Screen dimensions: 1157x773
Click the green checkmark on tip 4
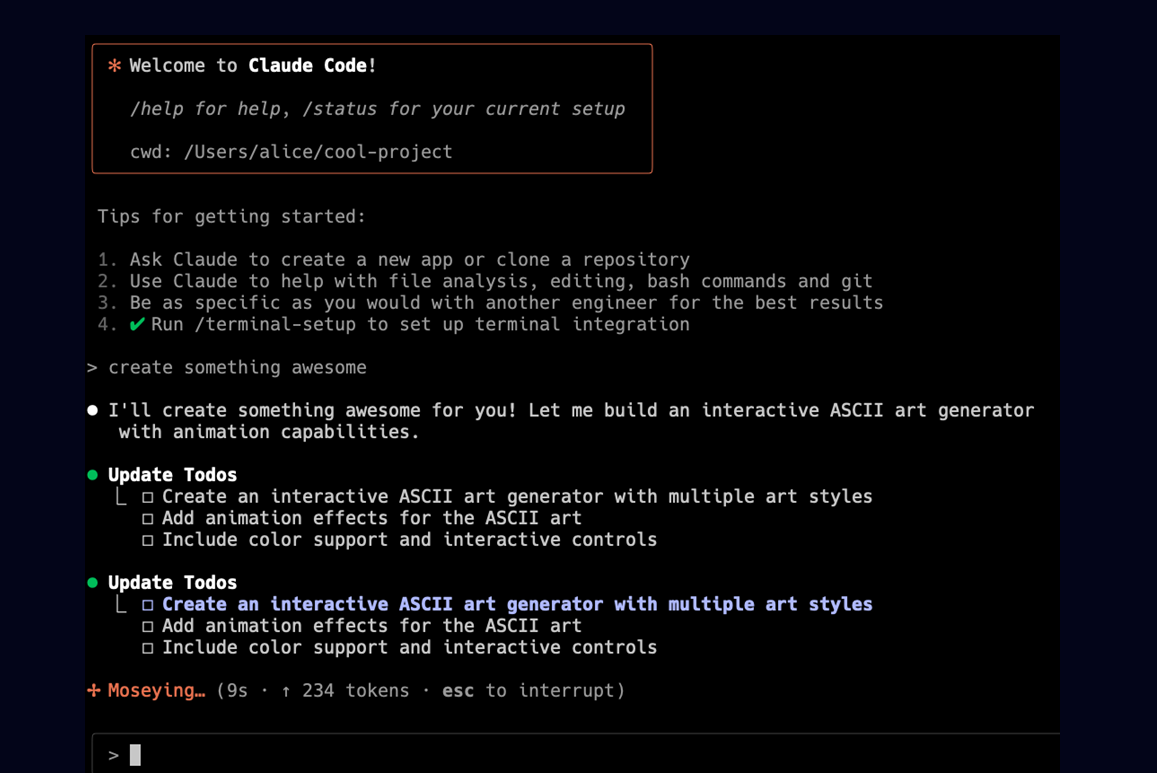pyautogui.click(x=137, y=324)
